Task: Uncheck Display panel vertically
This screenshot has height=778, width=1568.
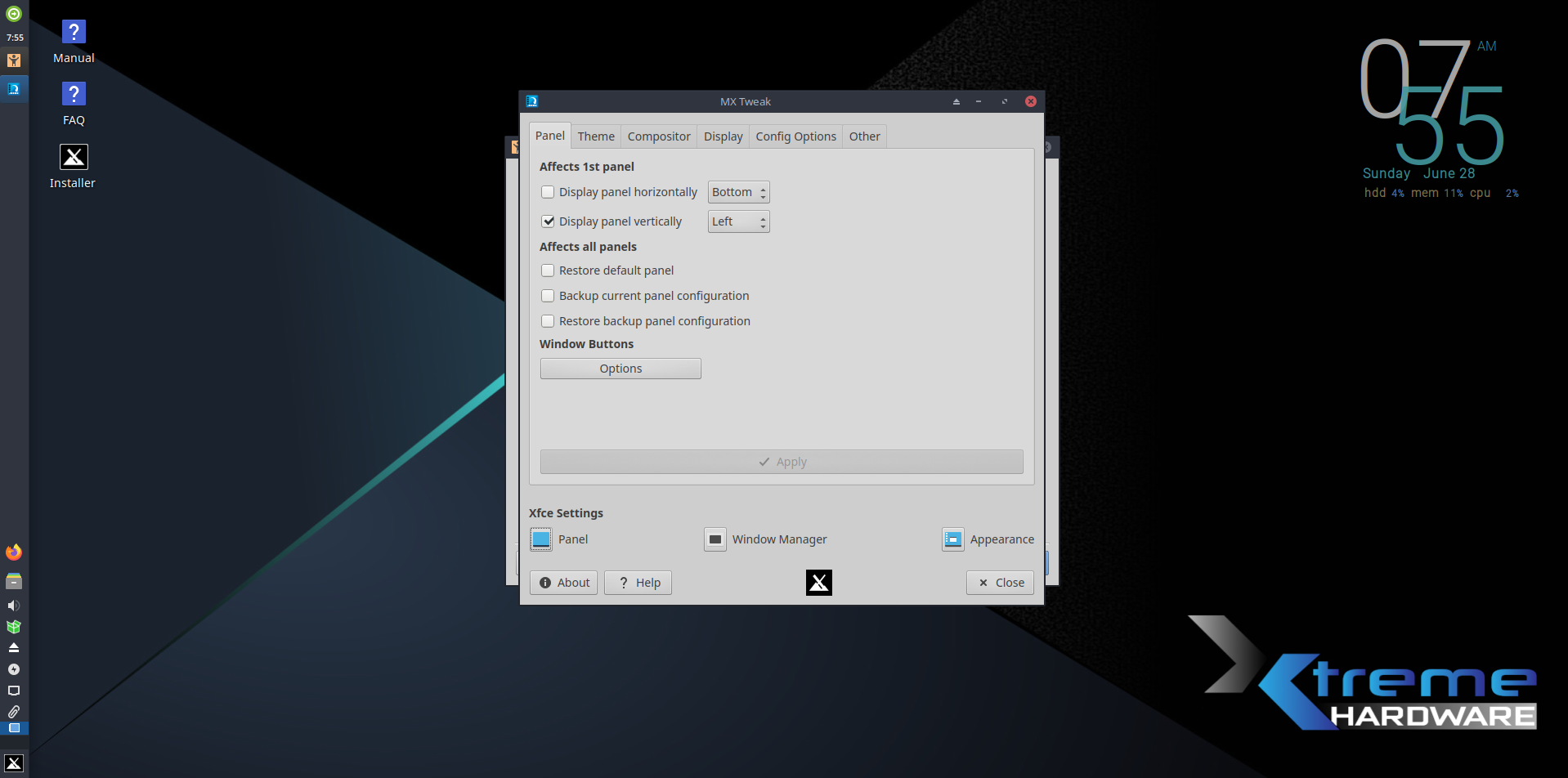Action: pos(548,221)
